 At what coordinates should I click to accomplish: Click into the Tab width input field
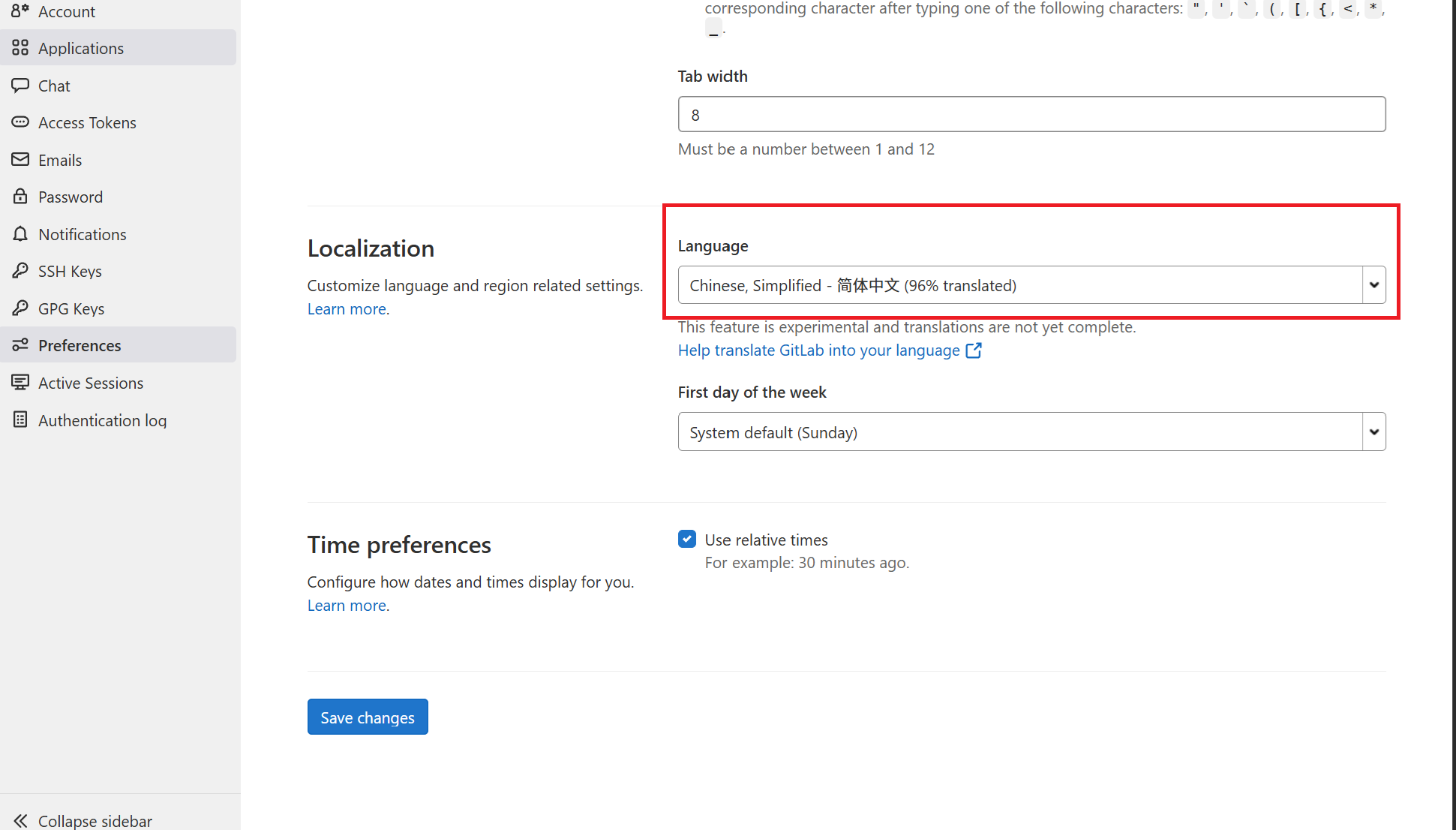coord(1031,115)
